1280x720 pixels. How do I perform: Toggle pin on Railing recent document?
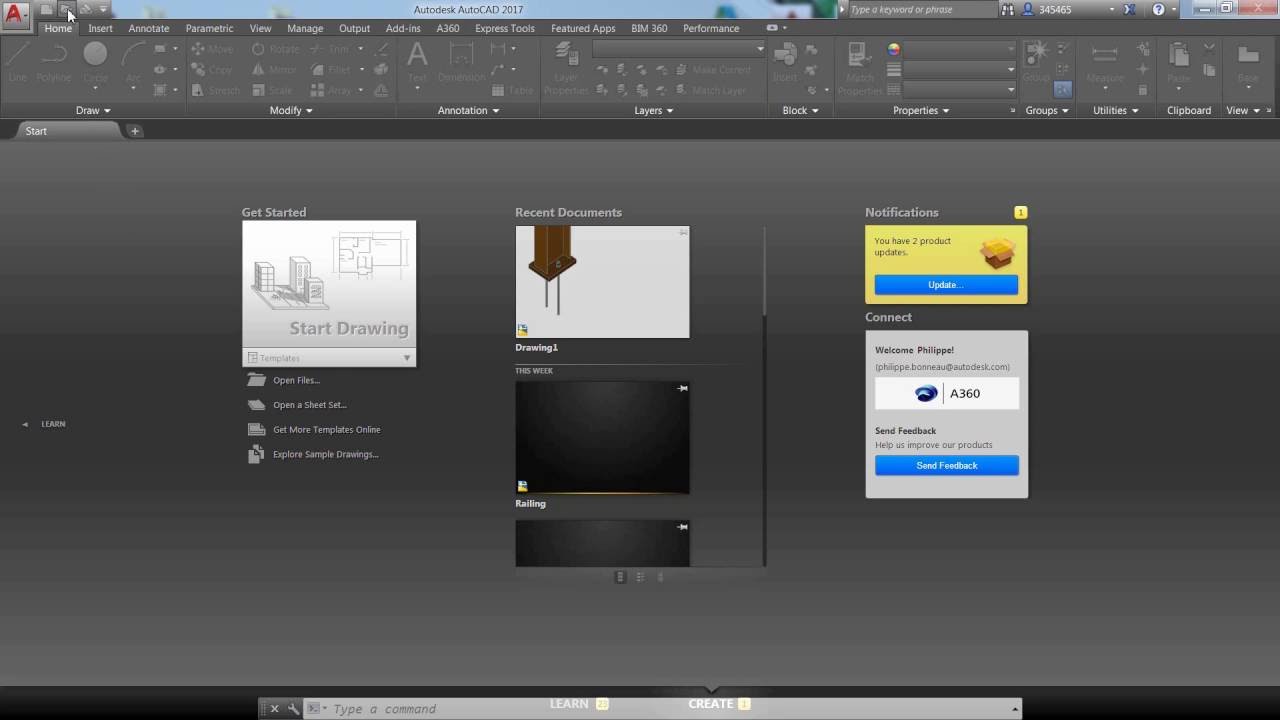pyautogui.click(x=683, y=388)
